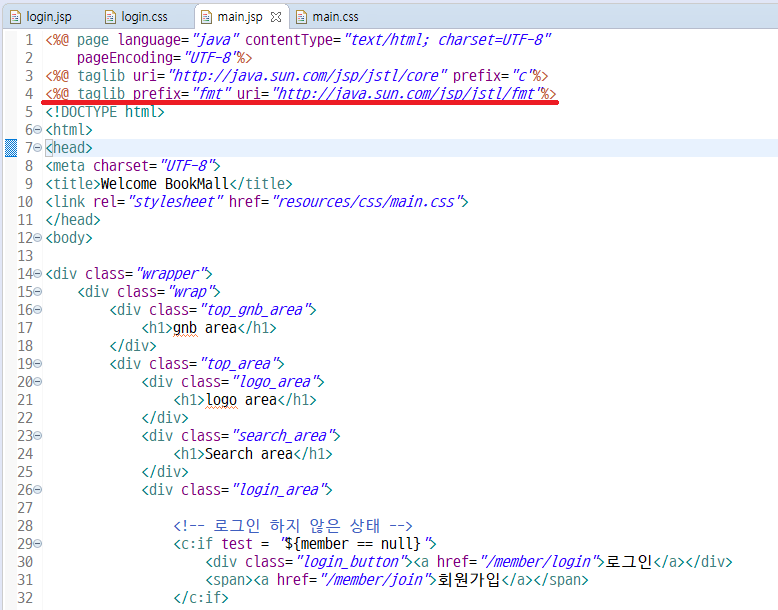This screenshot has width=778, height=610.
Task: Click the fmt taglib directive on line 4
Action: 301,94
